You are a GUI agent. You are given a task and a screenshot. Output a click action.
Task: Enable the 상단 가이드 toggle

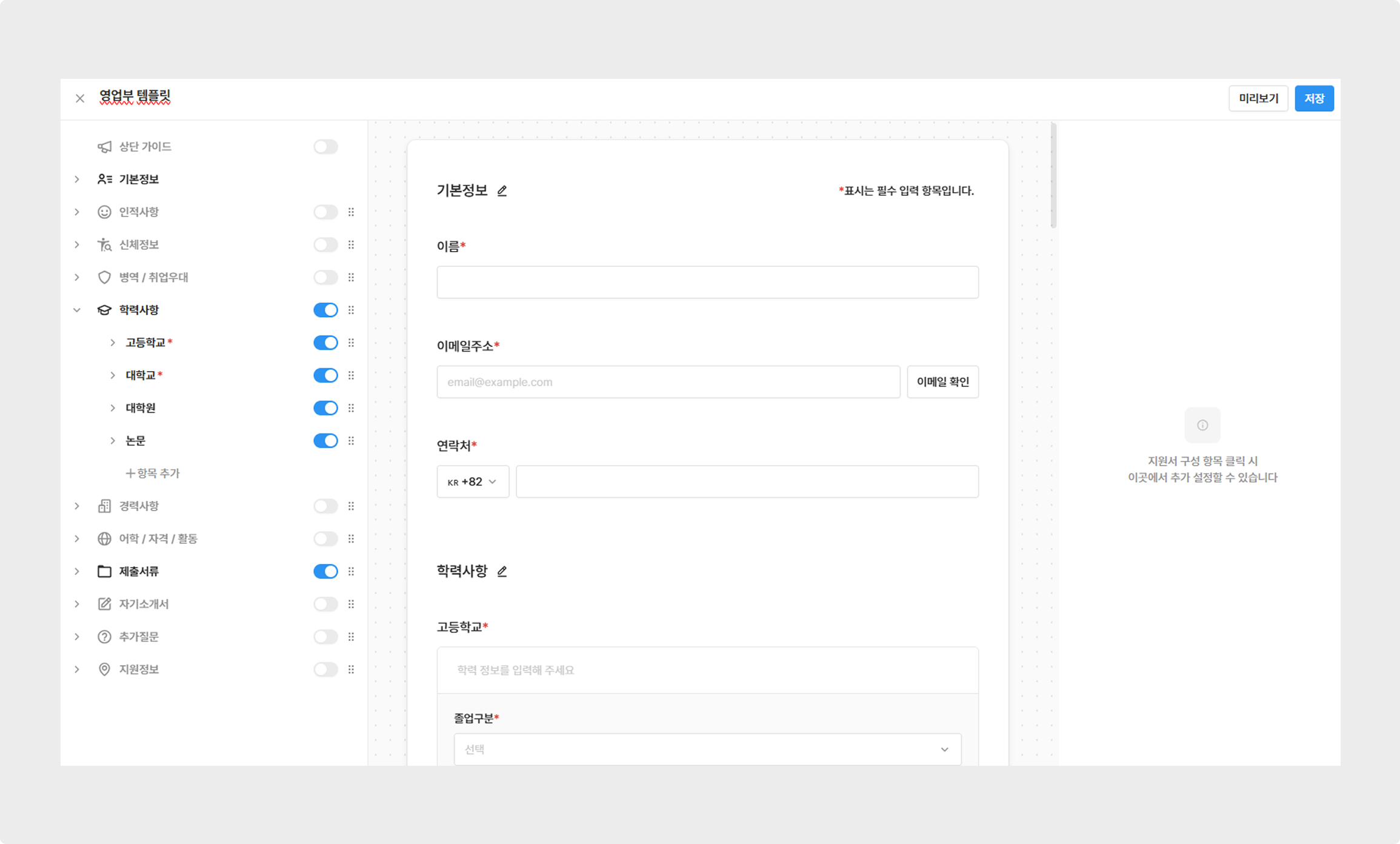coord(325,147)
